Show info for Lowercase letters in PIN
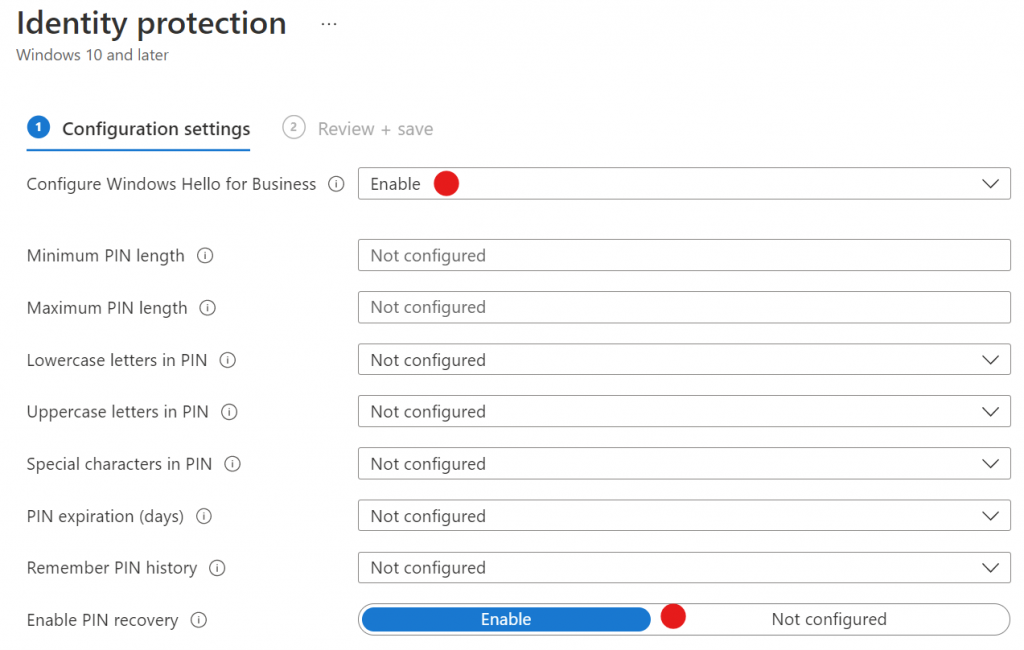Viewport: 1024px width, 650px height. point(227,360)
